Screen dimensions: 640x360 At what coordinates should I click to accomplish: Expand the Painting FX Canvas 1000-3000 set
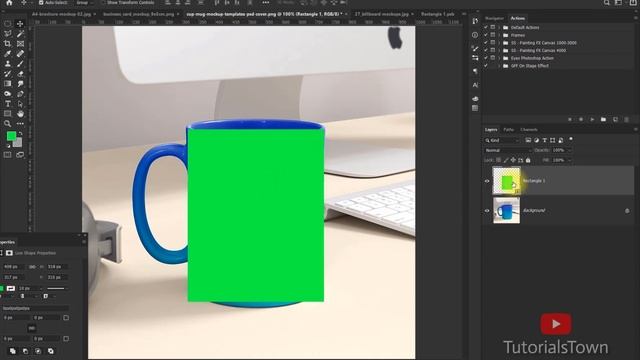499,43
